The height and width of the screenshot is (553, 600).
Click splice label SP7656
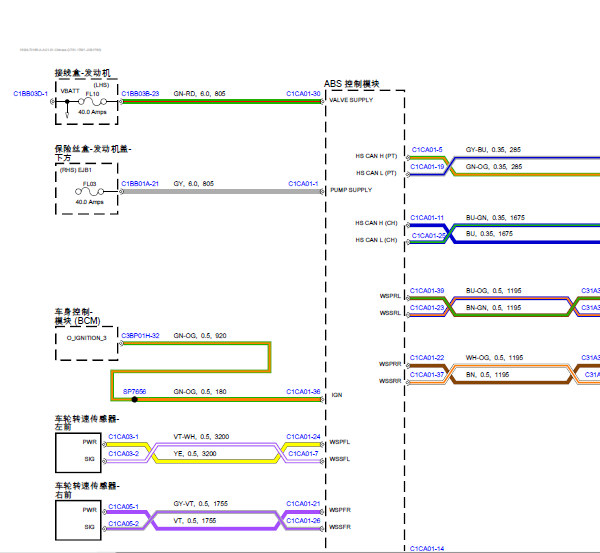pos(134,392)
